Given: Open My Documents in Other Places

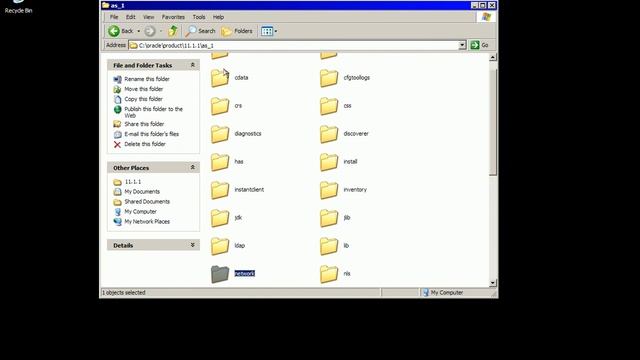Looking at the screenshot, I should click(x=142, y=191).
